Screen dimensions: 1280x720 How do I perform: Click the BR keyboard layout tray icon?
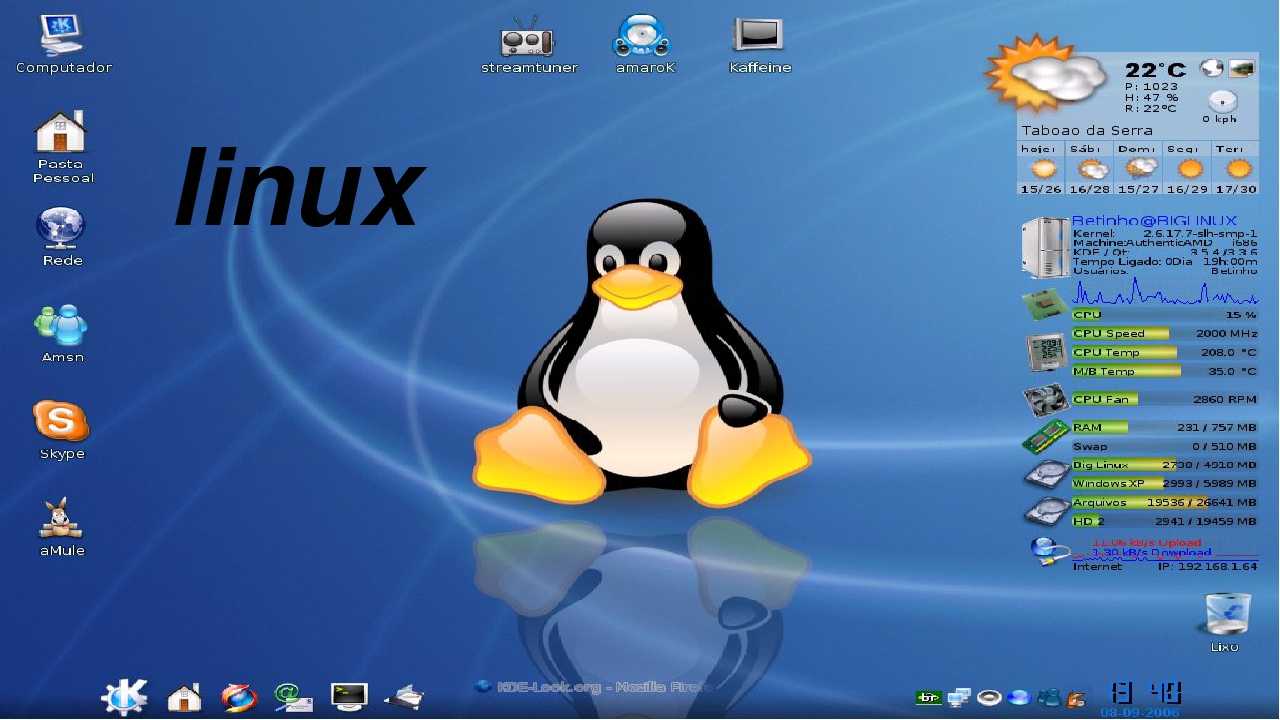[x=928, y=697]
